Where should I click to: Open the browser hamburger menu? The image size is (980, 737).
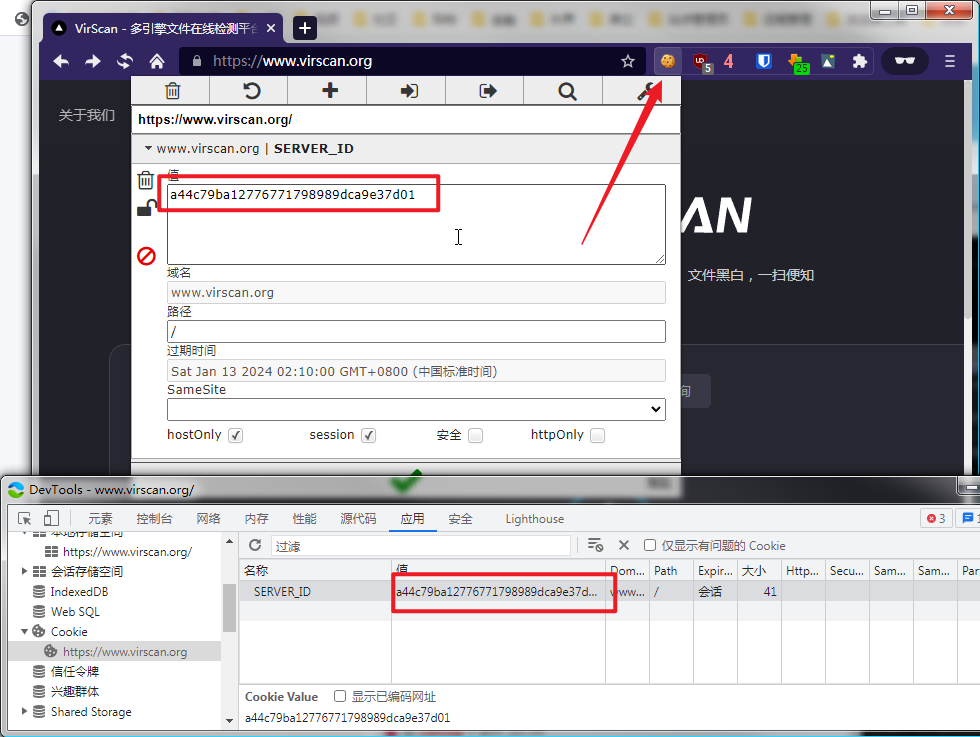point(950,61)
